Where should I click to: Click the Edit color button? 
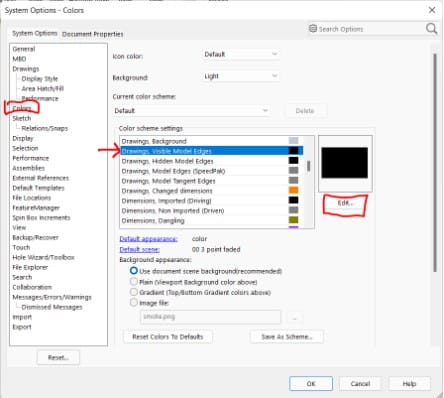[x=345, y=203]
